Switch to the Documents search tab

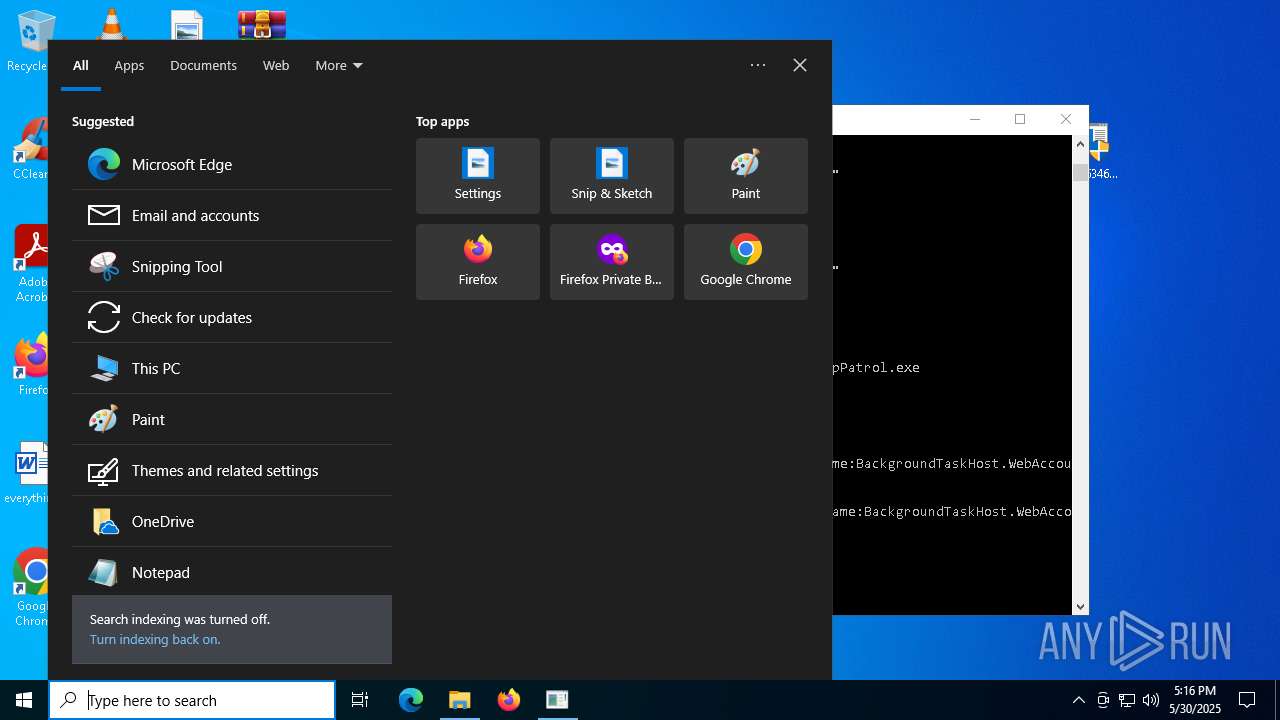coord(203,65)
